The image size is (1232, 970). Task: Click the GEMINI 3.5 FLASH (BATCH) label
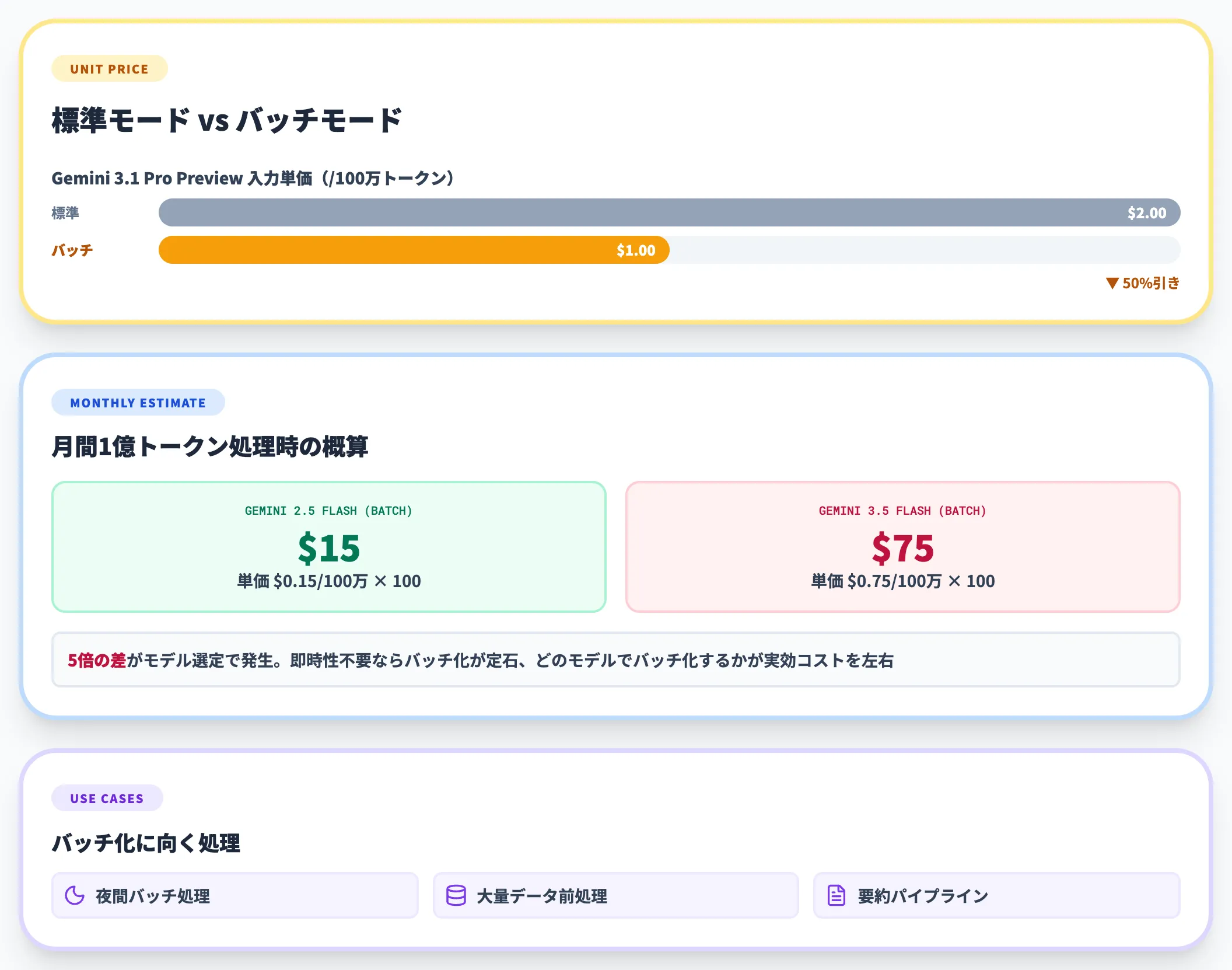coord(903,511)
